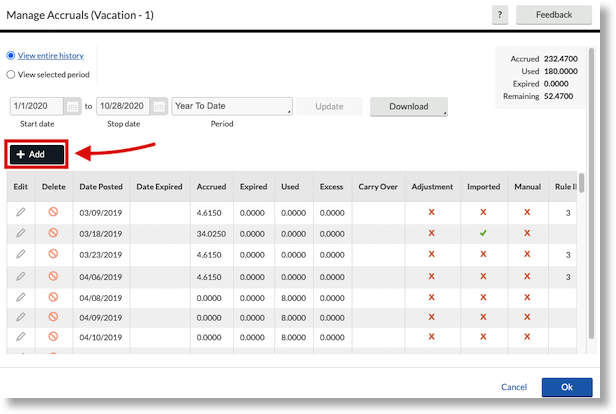Click Imported green checkmark for 03/18/2019
Screen dimensions: 616x414
click(x=483, y=233)
